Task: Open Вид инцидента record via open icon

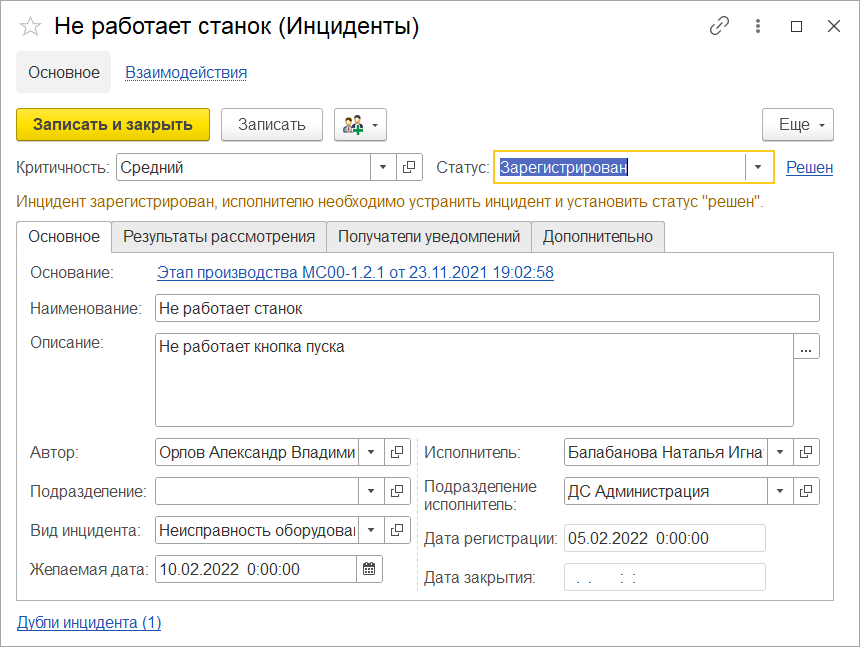Action: coord(397,530)
